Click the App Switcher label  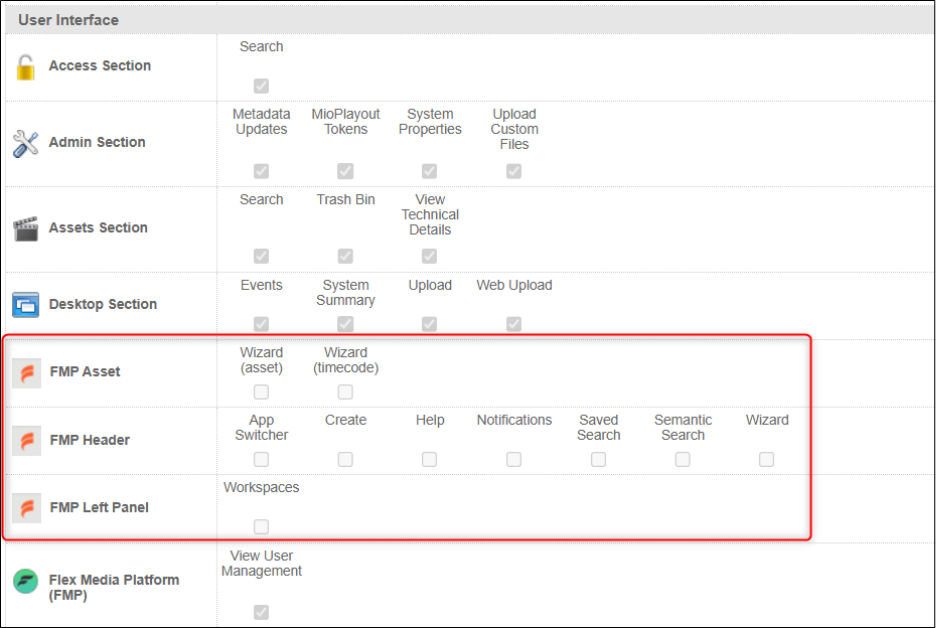(x=261, y=428)
